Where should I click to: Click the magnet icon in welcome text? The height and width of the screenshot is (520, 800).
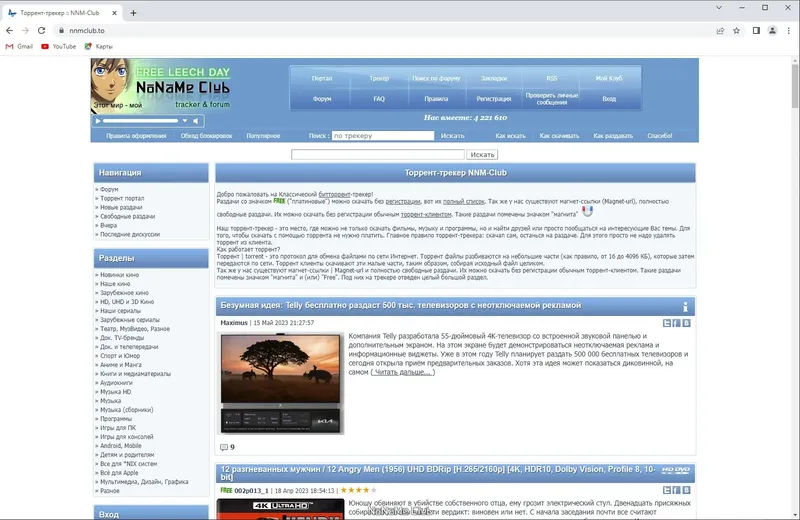tap(588, 211)
